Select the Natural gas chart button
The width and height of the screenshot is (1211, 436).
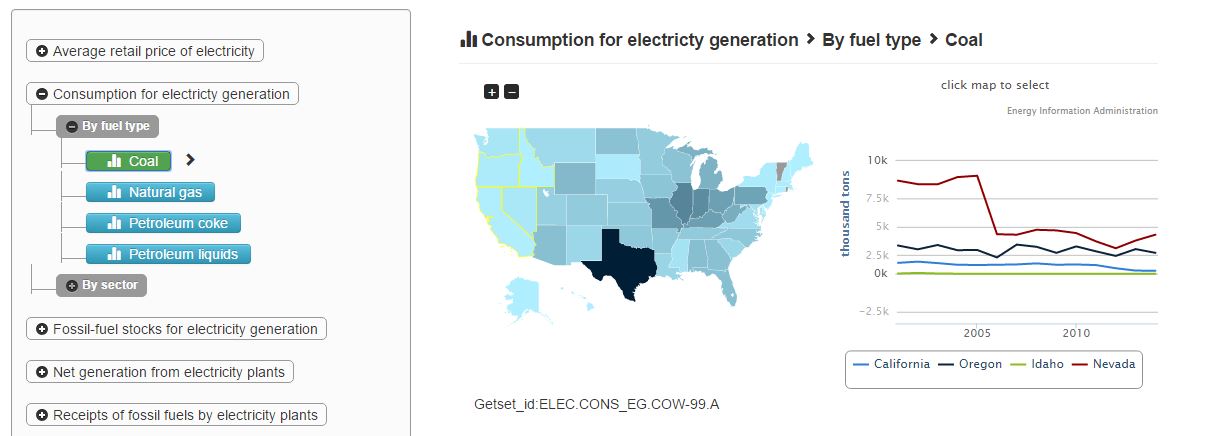(150, 192)
